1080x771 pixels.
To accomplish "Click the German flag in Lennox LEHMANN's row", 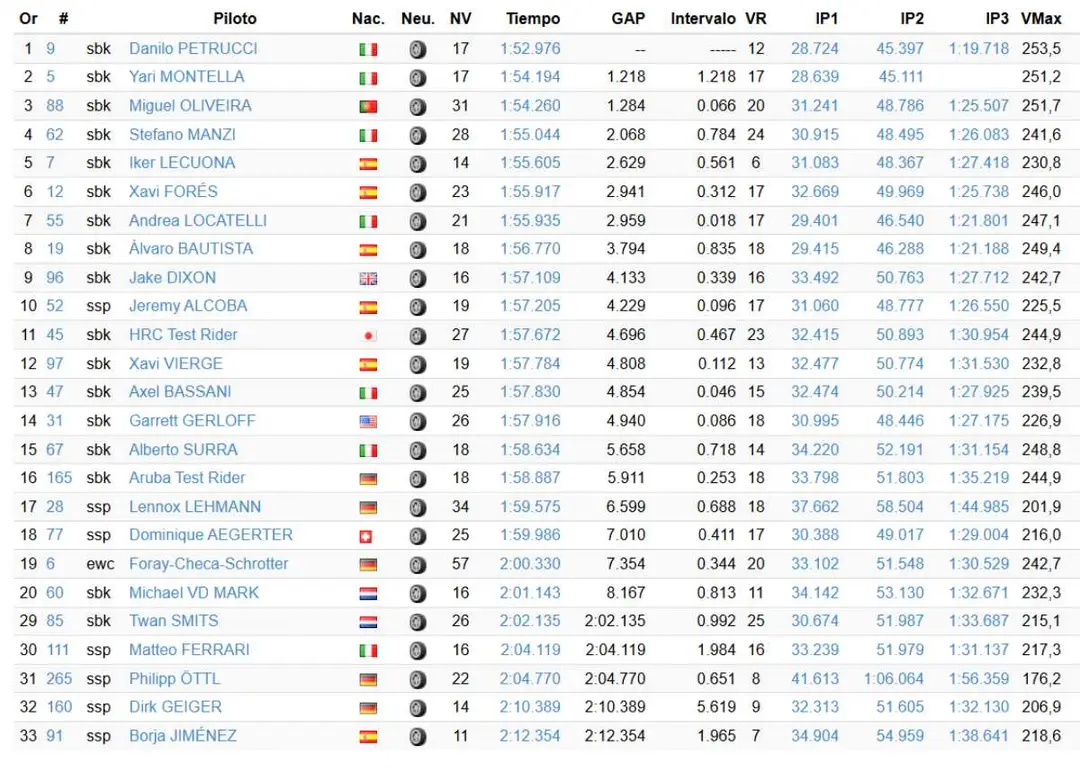I will coord(368,508).
